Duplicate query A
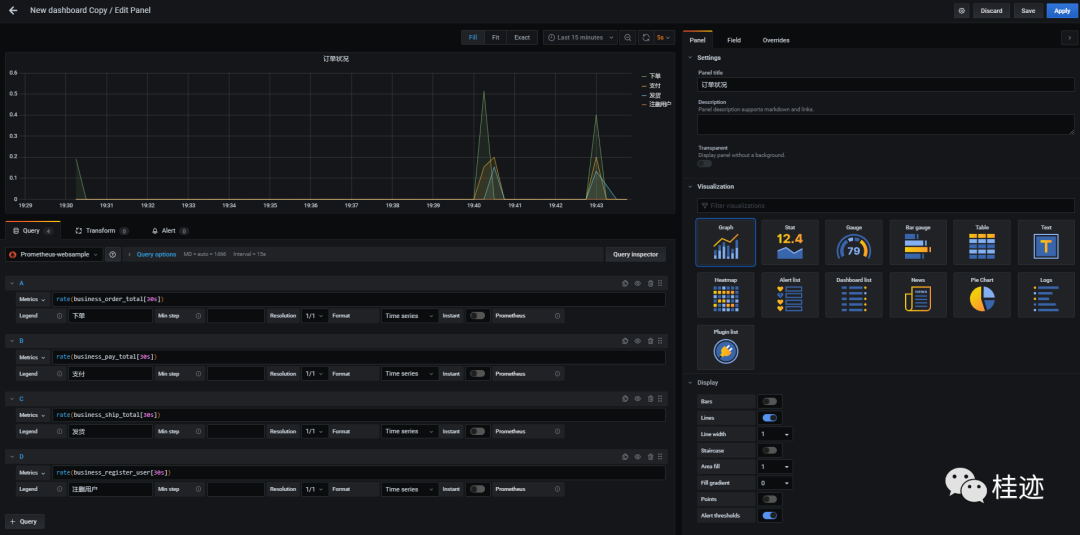This screenshot has height=535, width=1080. pyautogui.click(x=625, y=283)
